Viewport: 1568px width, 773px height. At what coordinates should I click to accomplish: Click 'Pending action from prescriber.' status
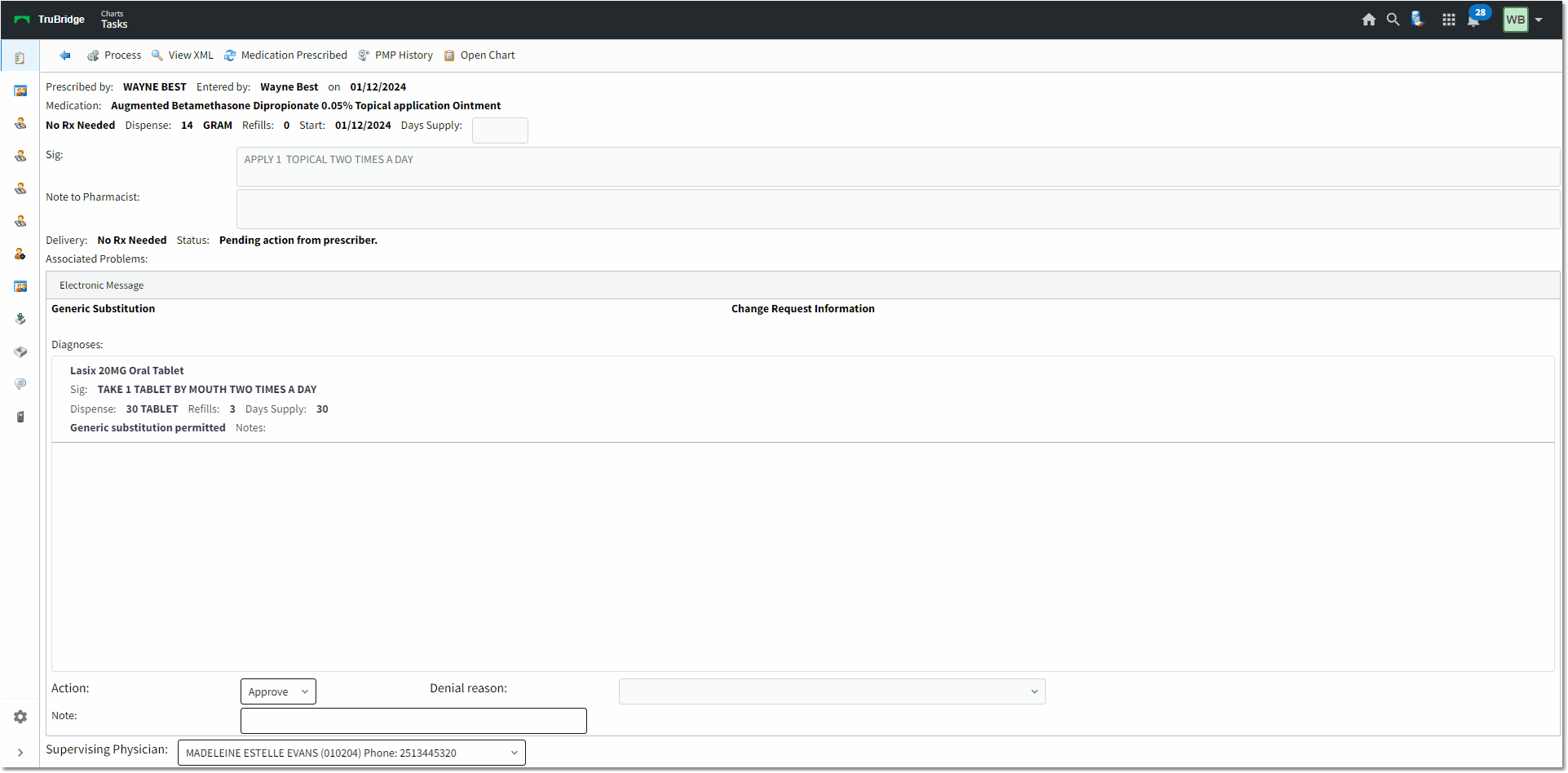(298, 241)
